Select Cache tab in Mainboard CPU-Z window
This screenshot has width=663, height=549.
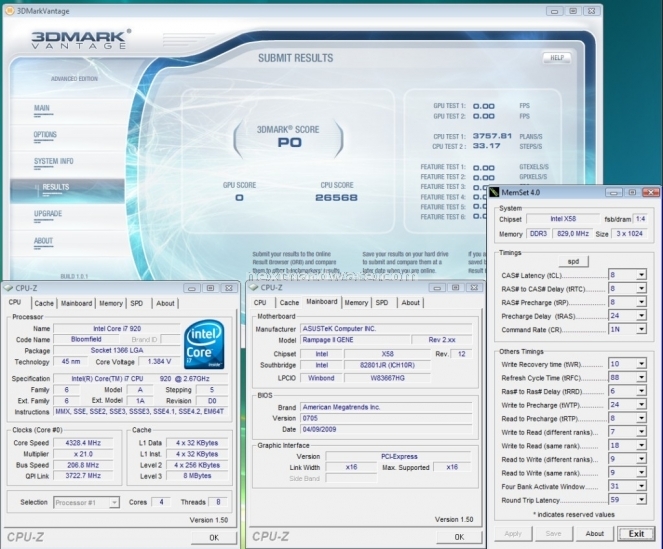pos(289,303)
